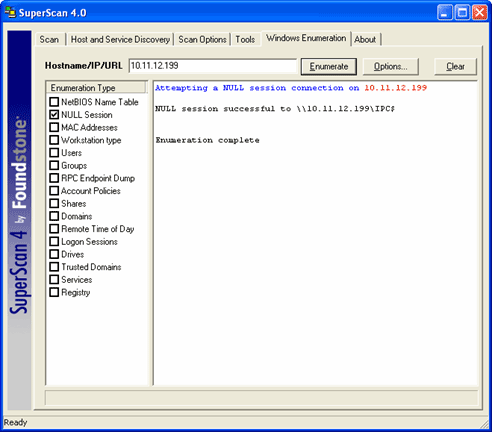Open enumeration Options dialog
The image size is (493, 433).
pos(390,66)
